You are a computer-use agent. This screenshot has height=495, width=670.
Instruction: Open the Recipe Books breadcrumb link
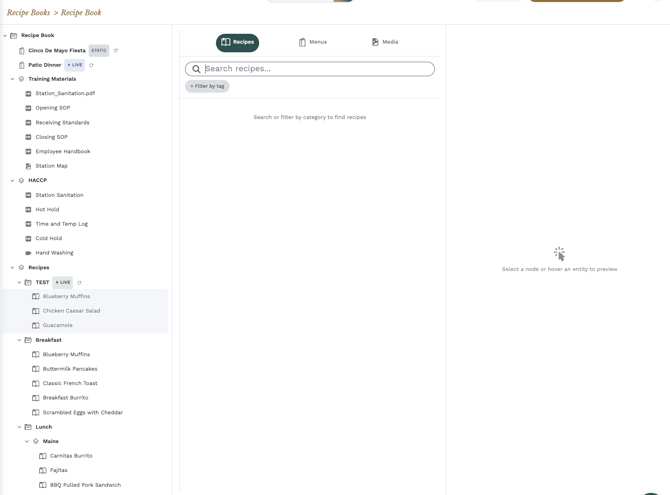(28, 12)
